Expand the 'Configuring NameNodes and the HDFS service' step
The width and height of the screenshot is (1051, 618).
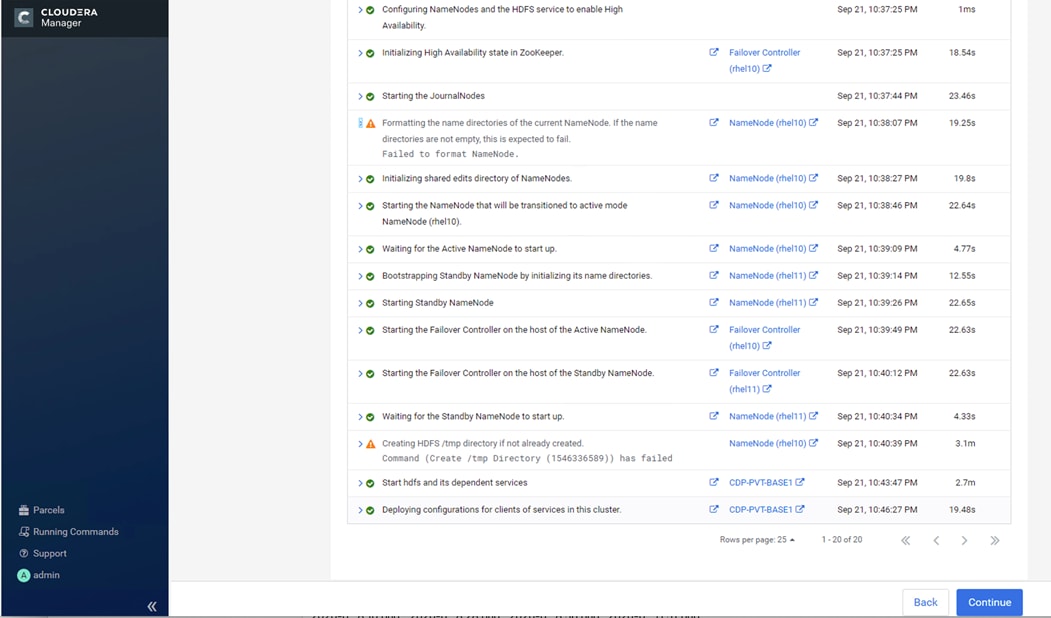tap(360, 10)
